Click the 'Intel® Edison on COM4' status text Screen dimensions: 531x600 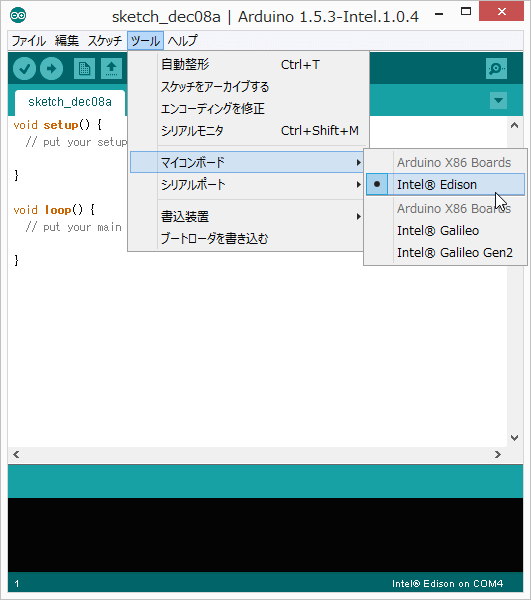click(447, 584)
